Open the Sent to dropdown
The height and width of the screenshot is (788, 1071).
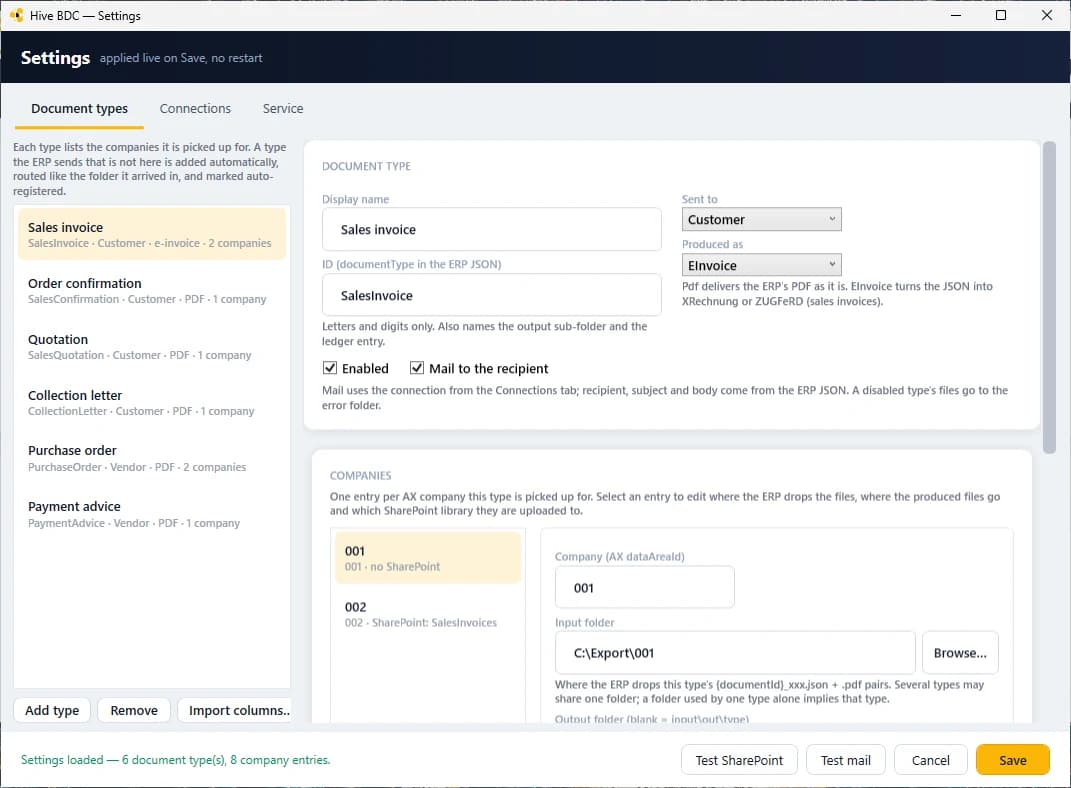tap(762, 219)
